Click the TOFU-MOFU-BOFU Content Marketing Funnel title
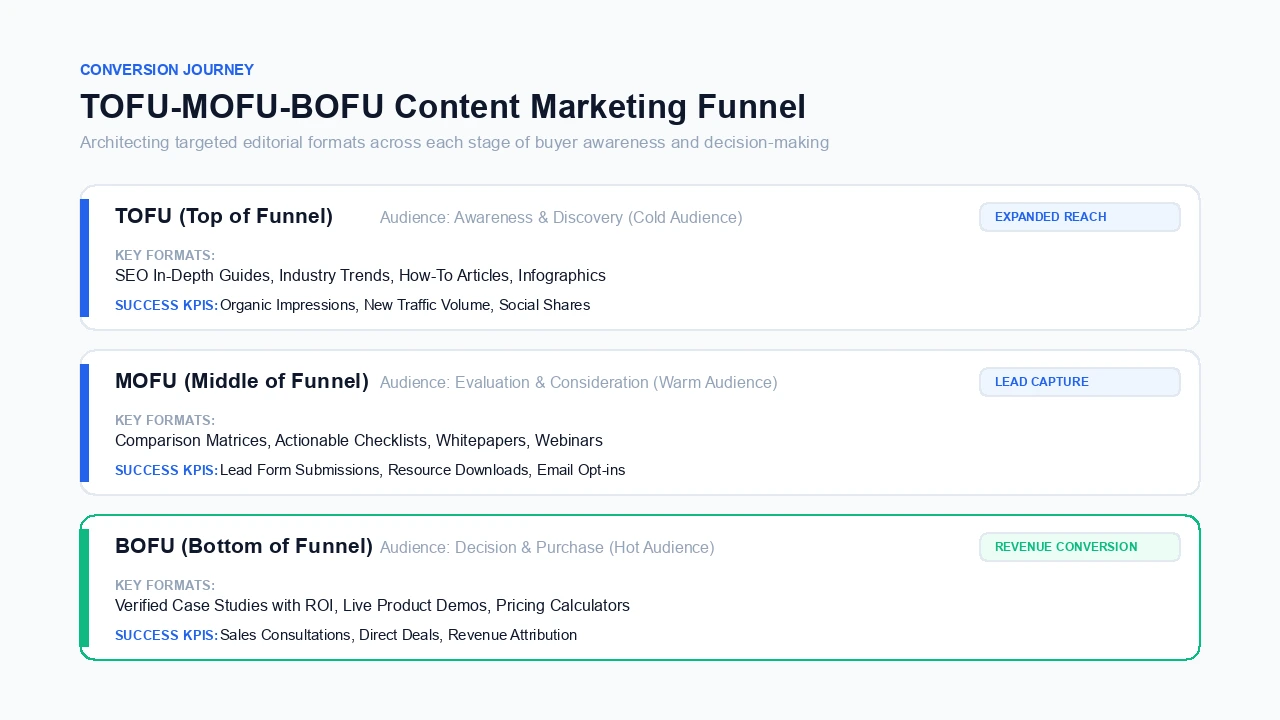The height and width of the screenshot is (720, 1280). click(443, 107)
